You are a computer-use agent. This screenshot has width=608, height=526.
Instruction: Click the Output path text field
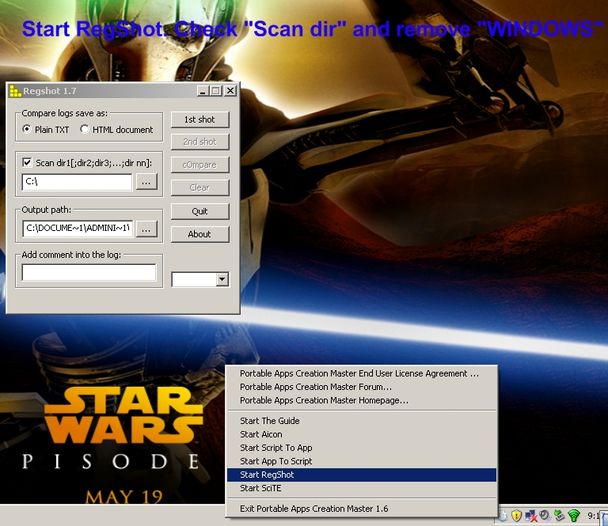(x=78, y=228)
